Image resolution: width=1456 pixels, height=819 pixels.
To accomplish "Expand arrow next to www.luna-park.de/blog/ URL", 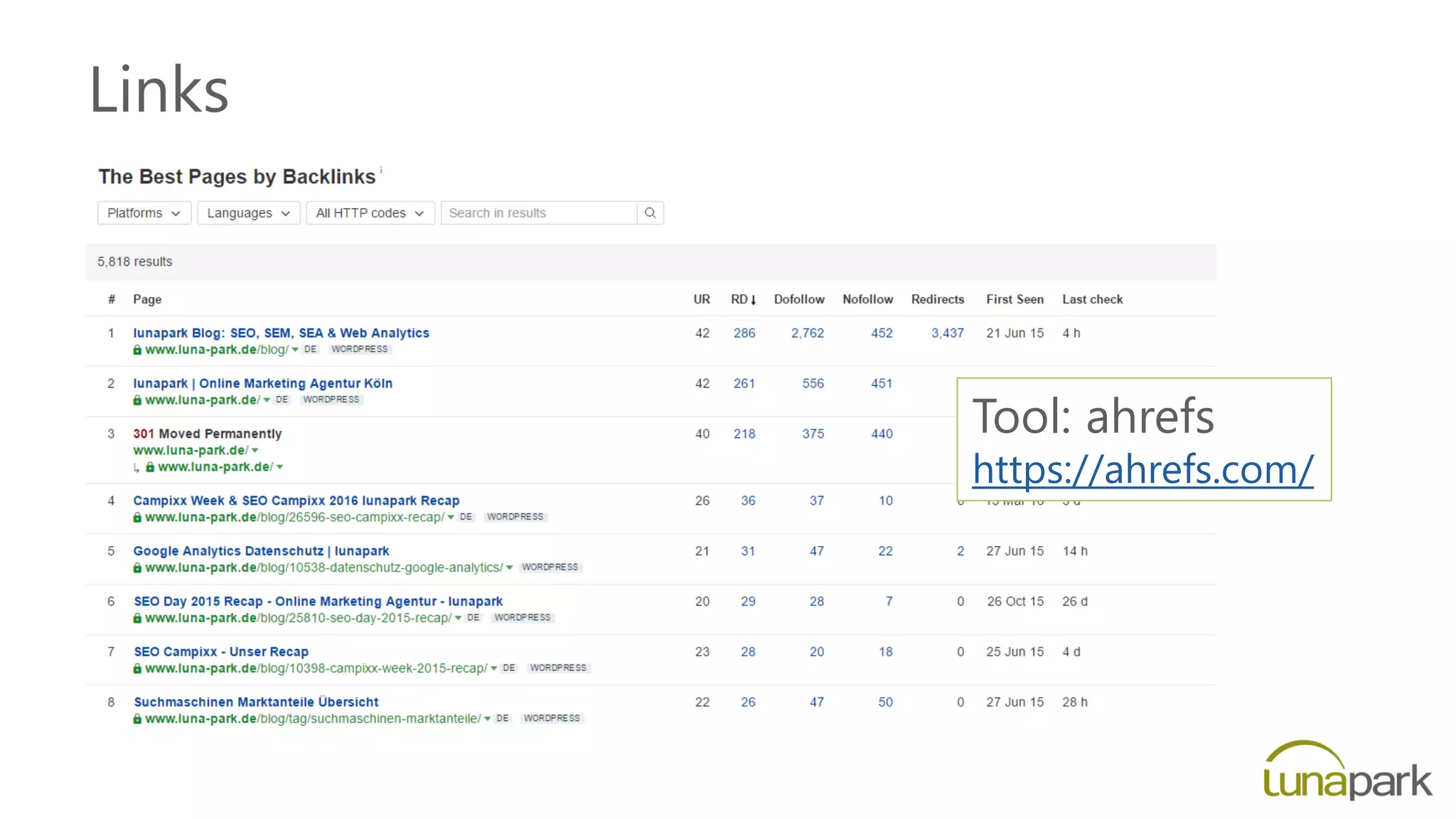I will 295,350.
